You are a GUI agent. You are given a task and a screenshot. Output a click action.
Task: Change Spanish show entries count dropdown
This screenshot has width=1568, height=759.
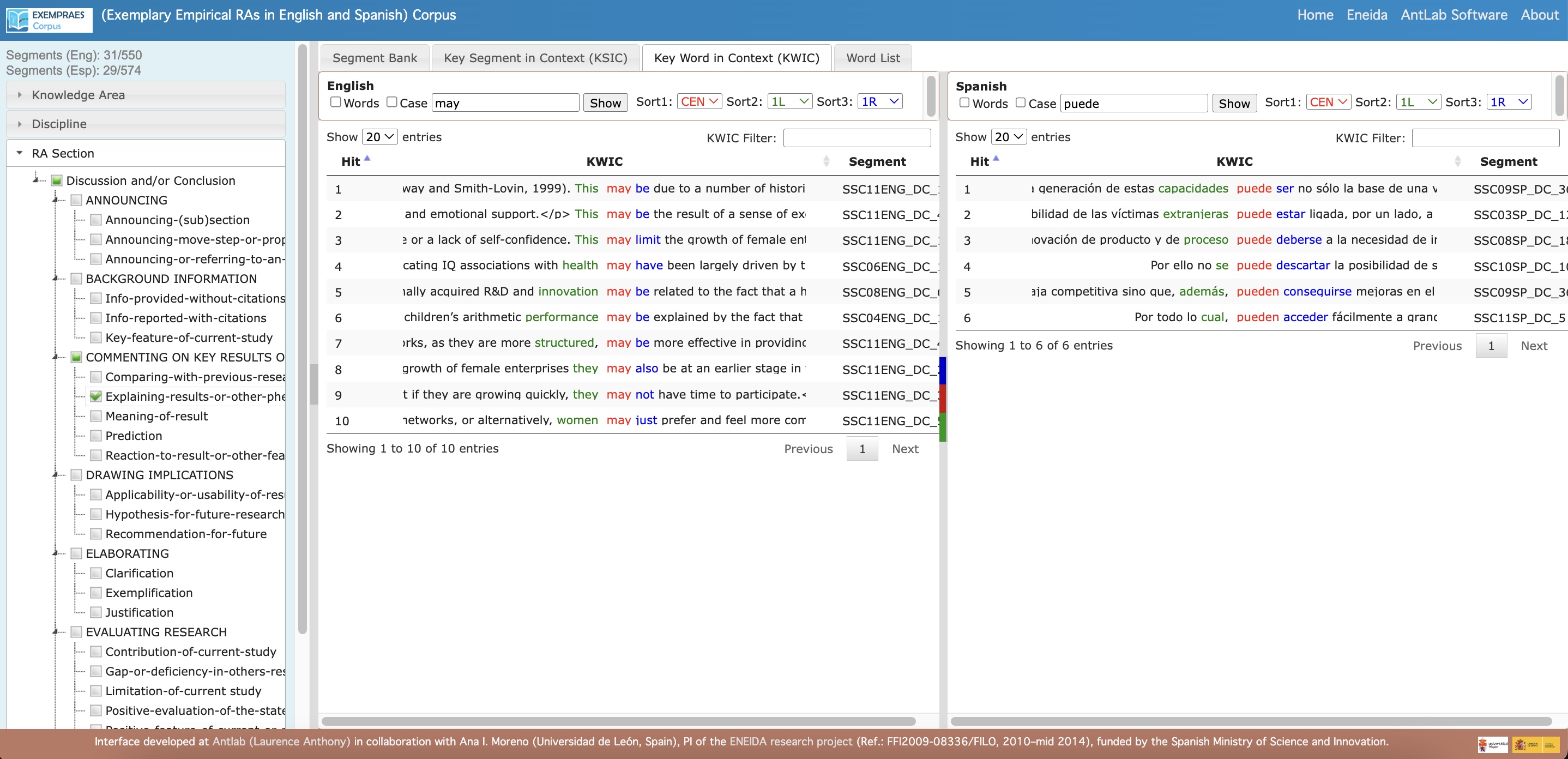[1009, 136]
